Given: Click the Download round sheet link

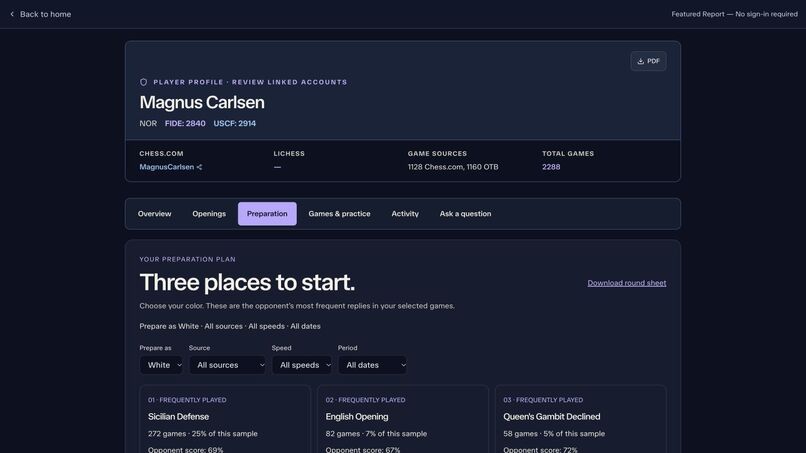Looking at the screenshot, I should (627, 283).
